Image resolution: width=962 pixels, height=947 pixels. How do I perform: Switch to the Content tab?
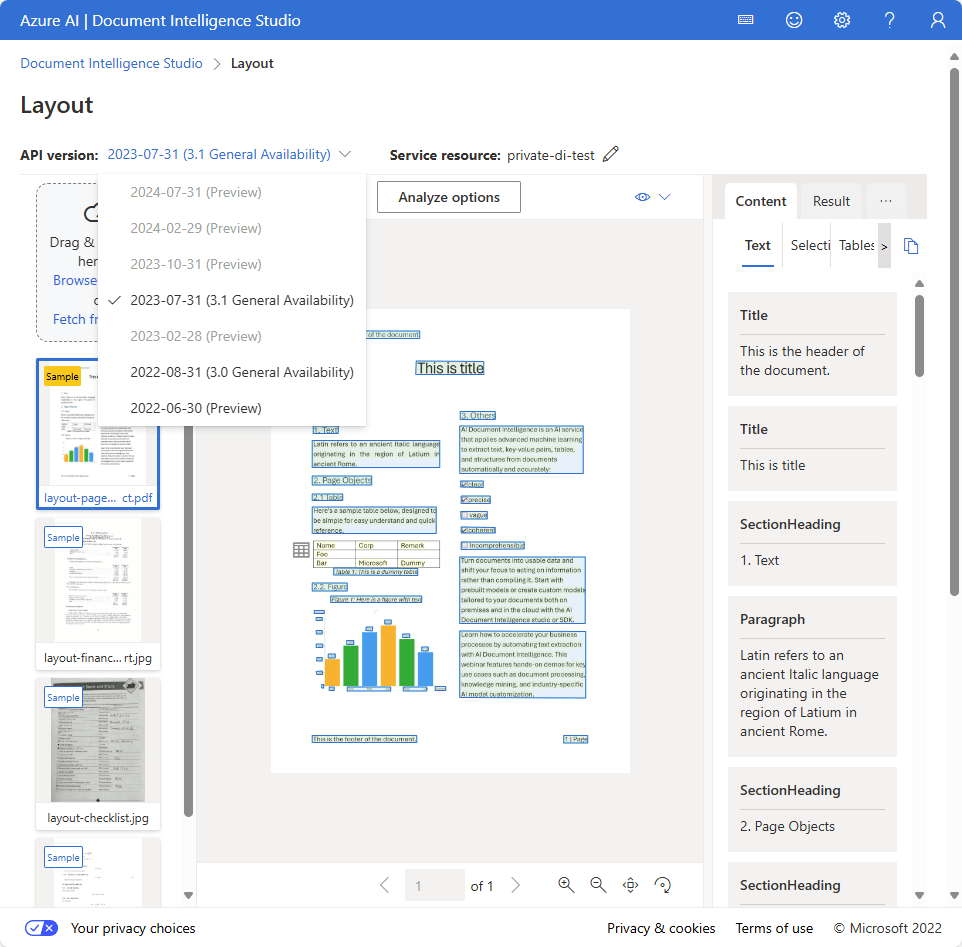761,201
